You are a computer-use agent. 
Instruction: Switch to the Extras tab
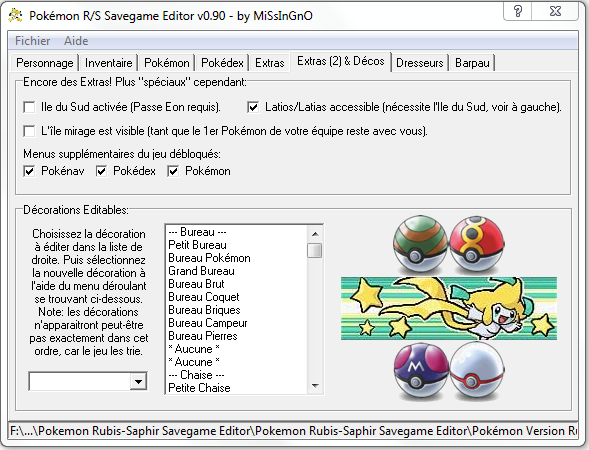coord(270,63)
